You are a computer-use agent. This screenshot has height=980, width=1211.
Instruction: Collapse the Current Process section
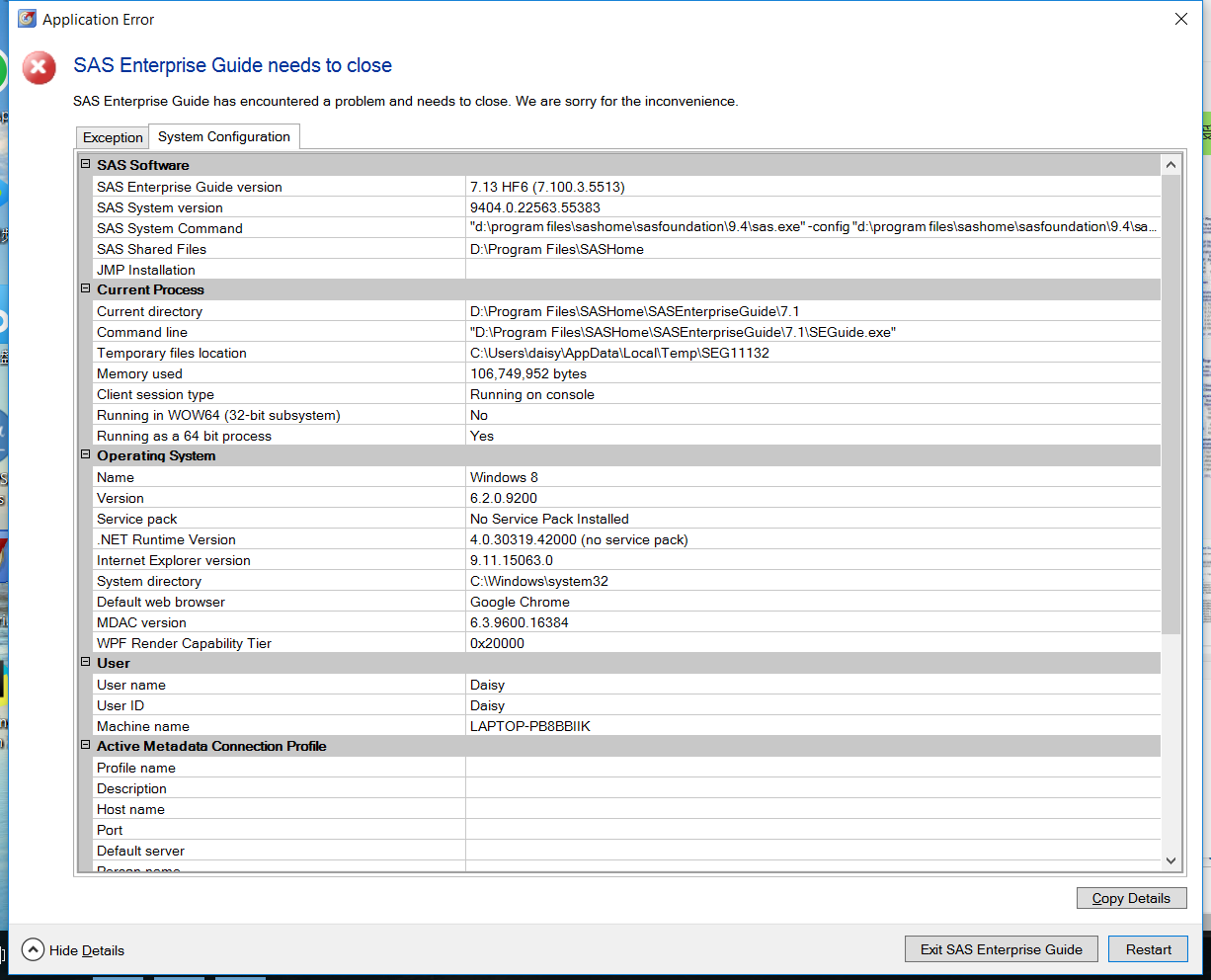pos(86,288)
